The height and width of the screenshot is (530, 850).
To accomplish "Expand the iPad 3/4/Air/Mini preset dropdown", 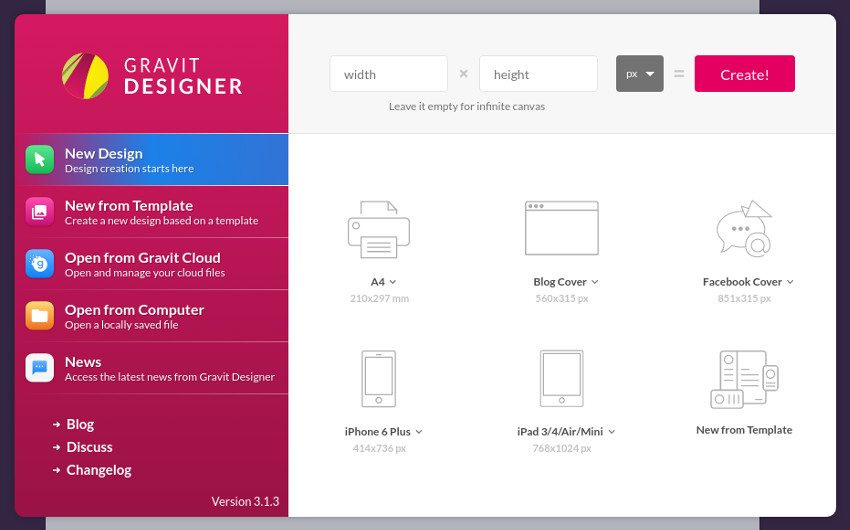I will tap(611, 432).
